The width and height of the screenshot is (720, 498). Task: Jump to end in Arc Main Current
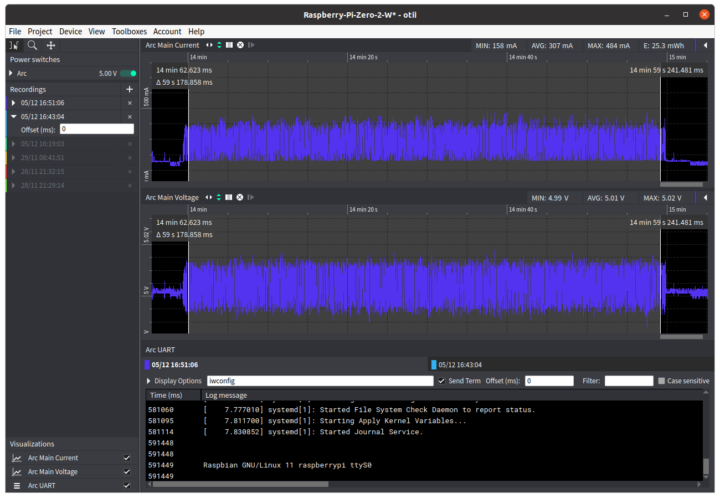(251, 45)
